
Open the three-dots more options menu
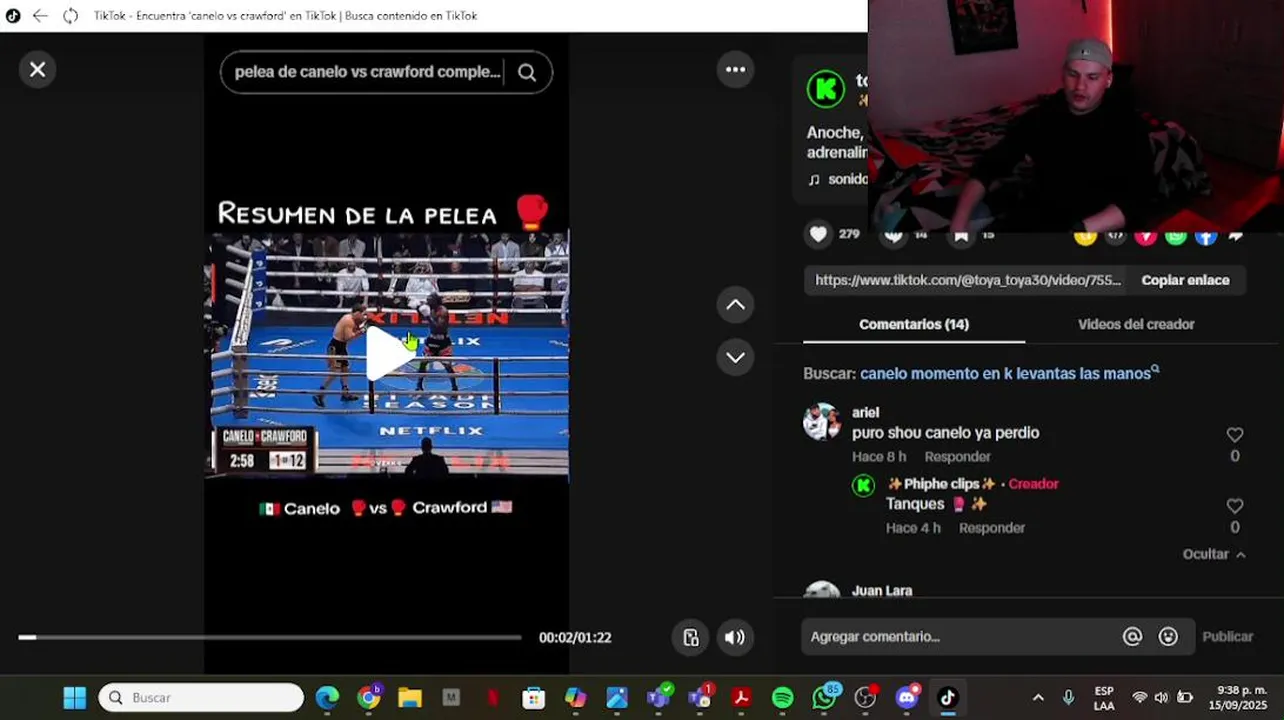(735, 69)
